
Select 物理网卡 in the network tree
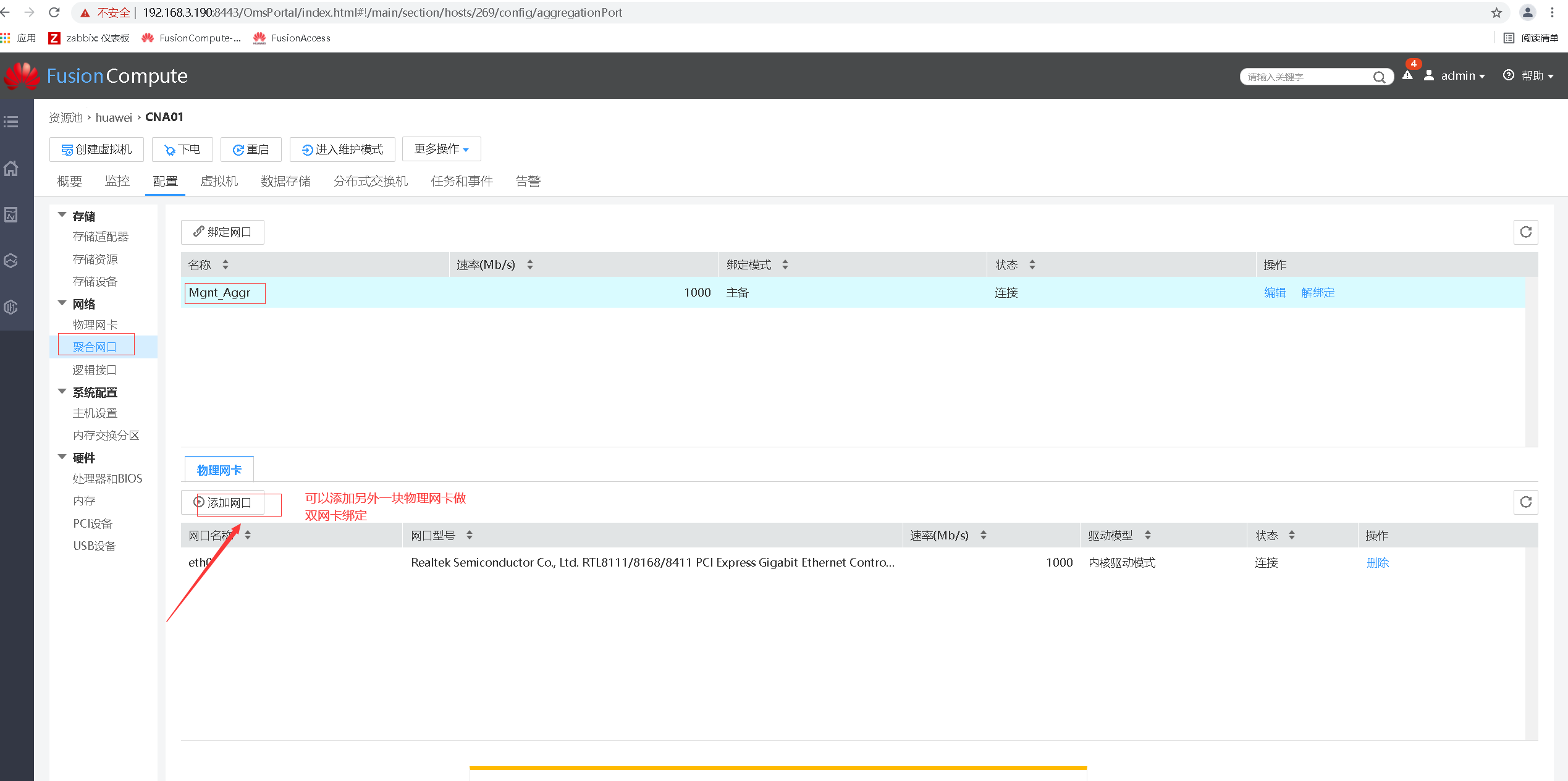point(95,324)
